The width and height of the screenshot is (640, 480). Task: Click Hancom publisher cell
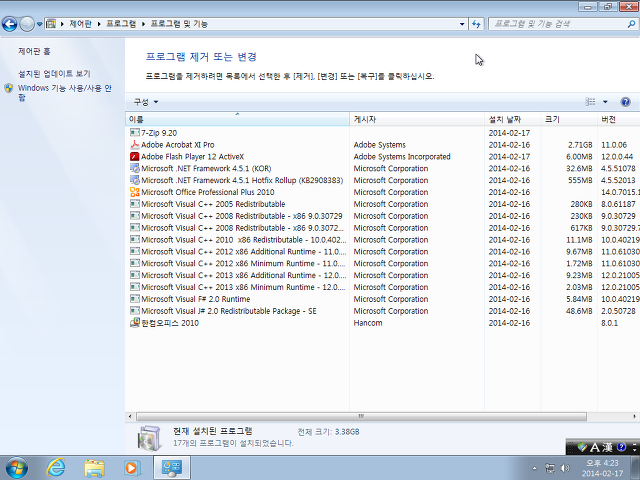[x=368, y=322]
